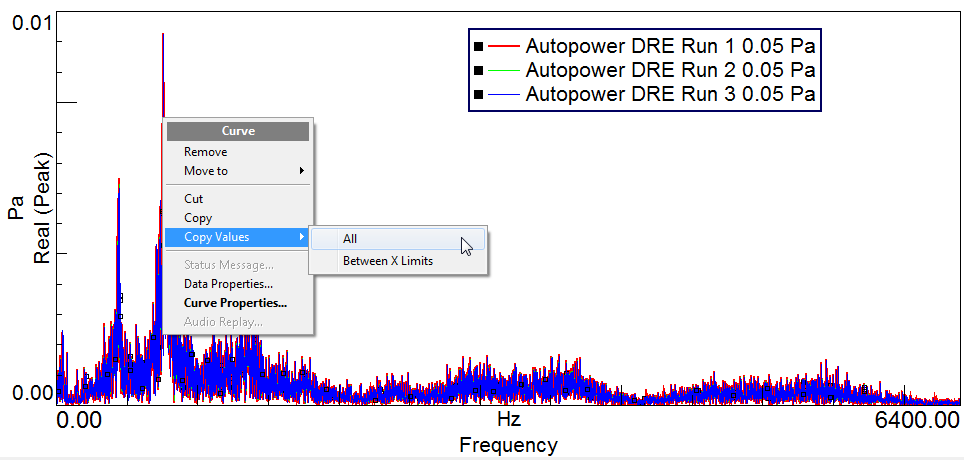
Task: Click the 0.01 y-axis upper limit
Action: coord(31,23)
